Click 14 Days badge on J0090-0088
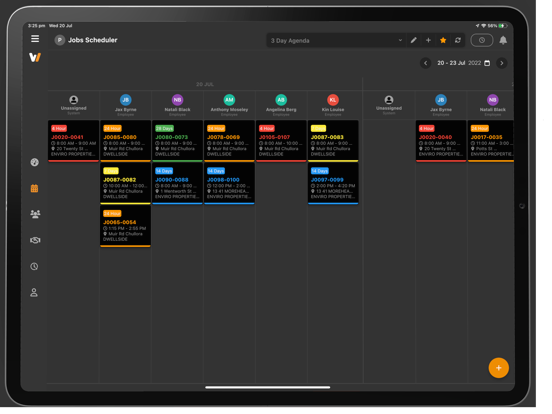The height and width of the screenshot is (414, 552). (x=164, y=171)
